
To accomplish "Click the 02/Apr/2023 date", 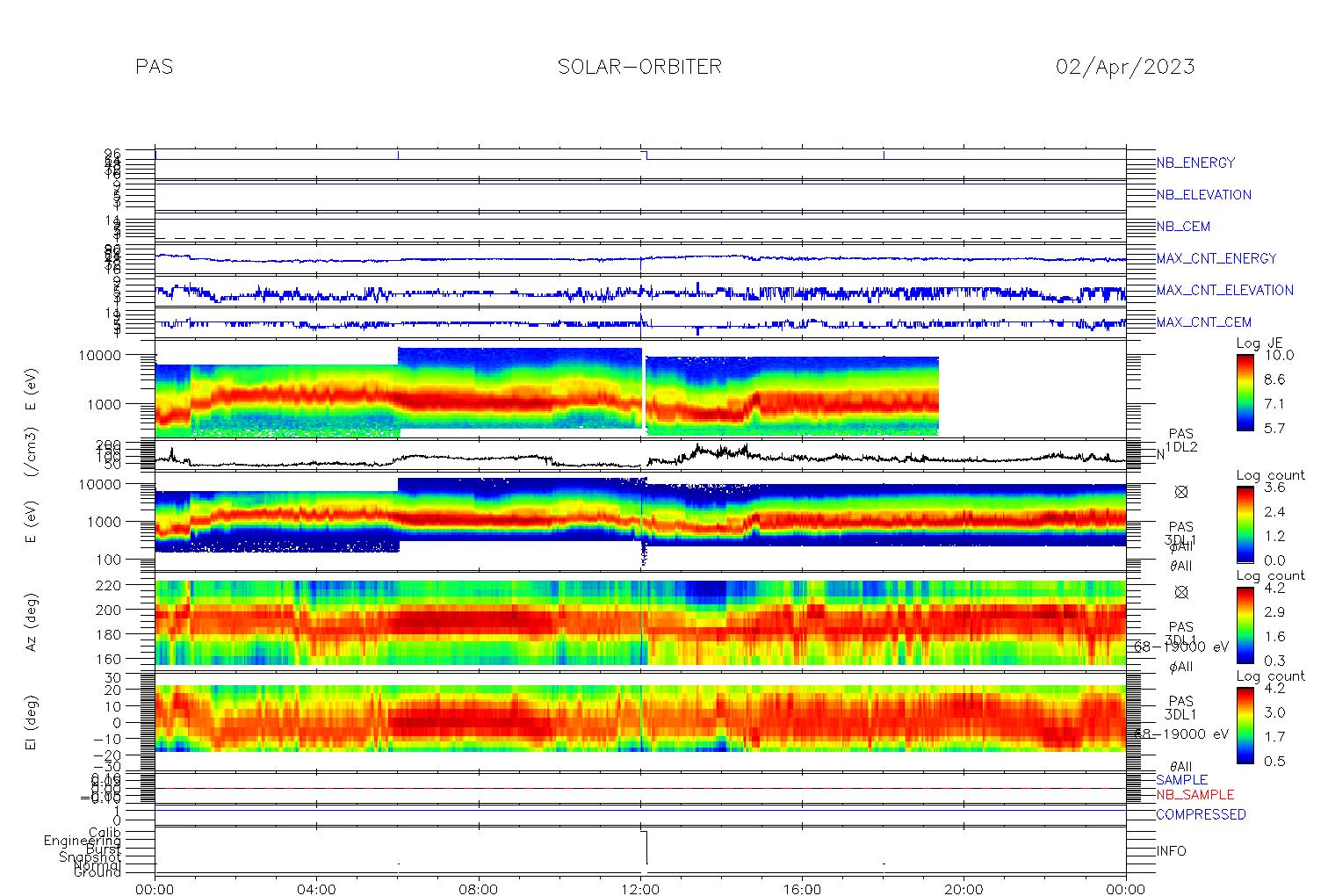I will [1125, 67].
